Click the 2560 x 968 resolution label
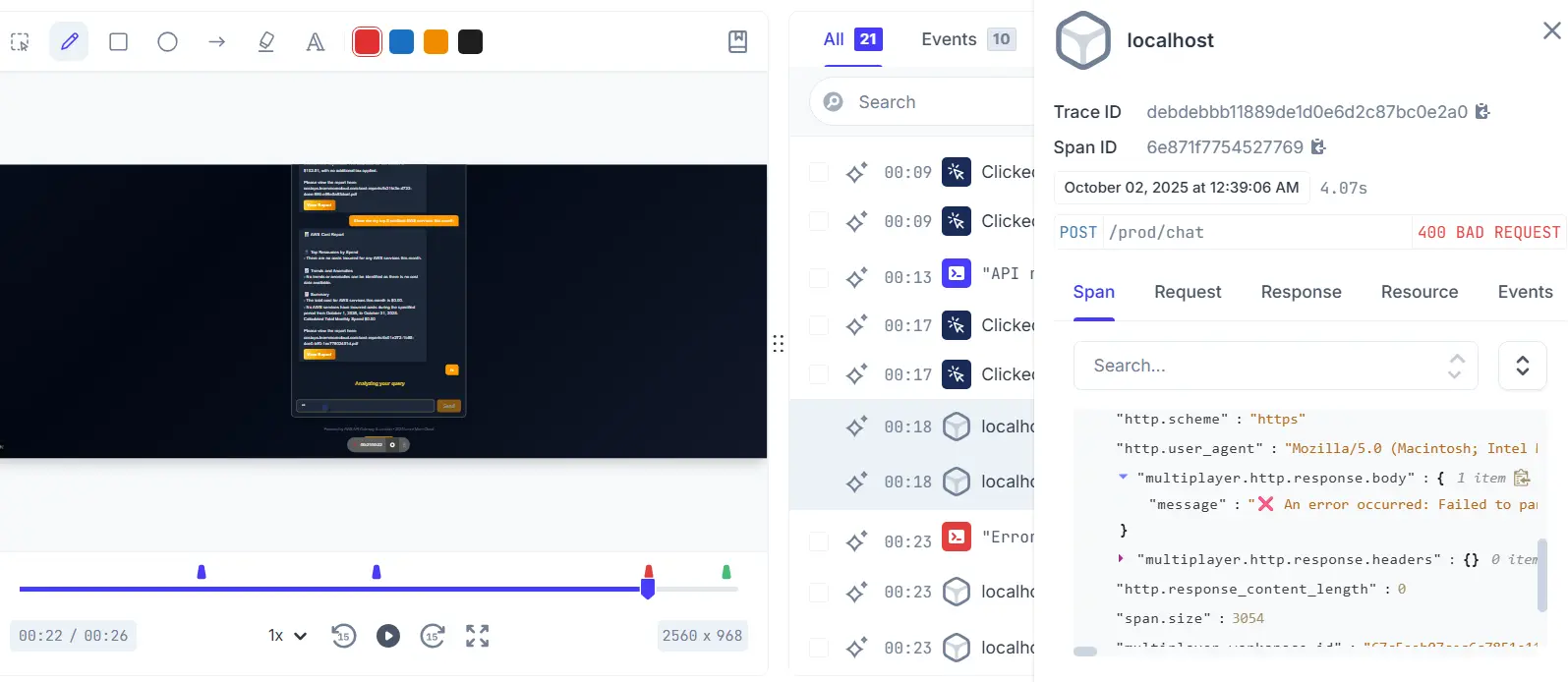The image size is (1568, 682). [702, 636]
